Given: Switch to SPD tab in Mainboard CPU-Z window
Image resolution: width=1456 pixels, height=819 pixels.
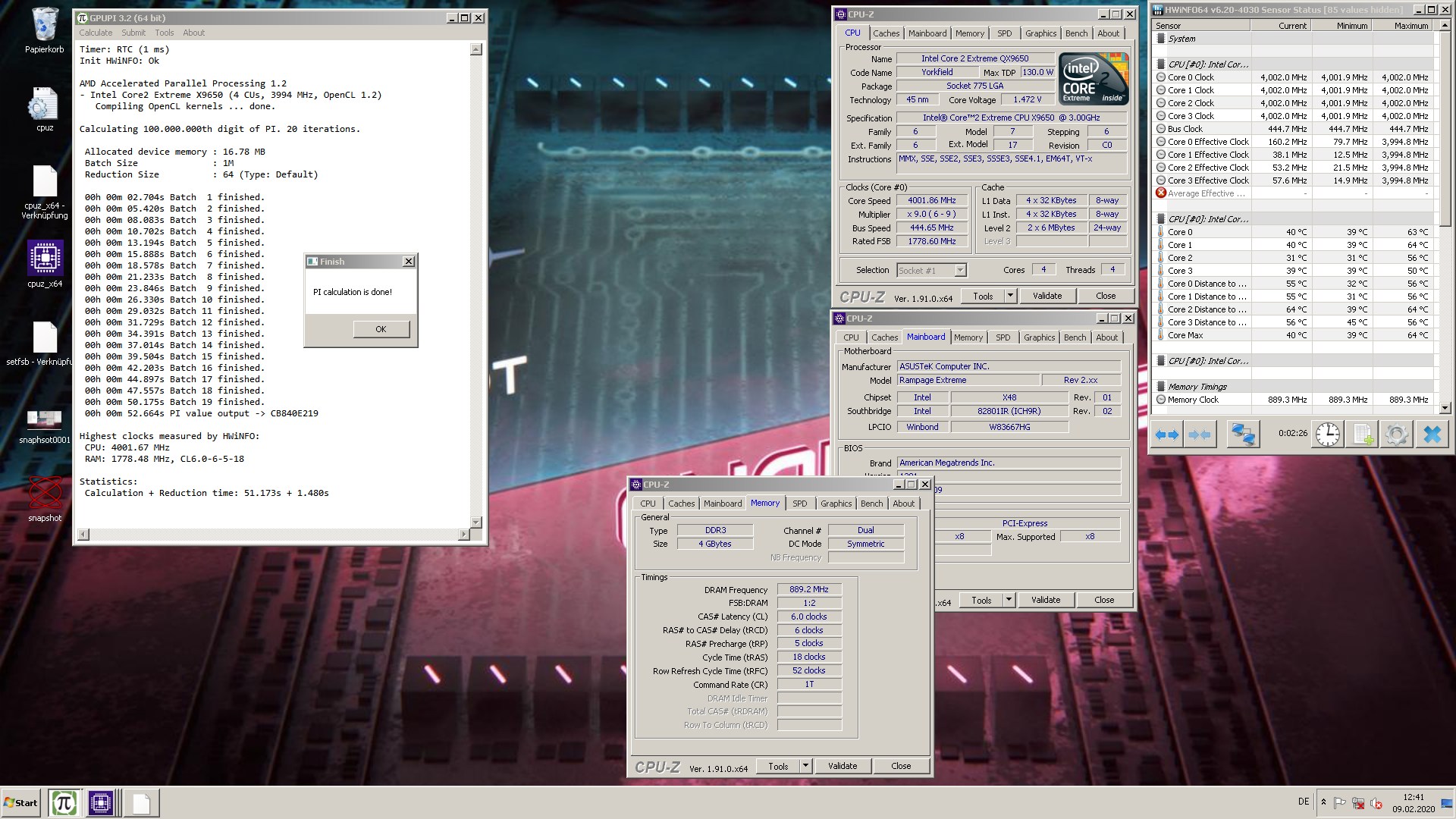Looking at the screenshot, I should [1003, 337].
